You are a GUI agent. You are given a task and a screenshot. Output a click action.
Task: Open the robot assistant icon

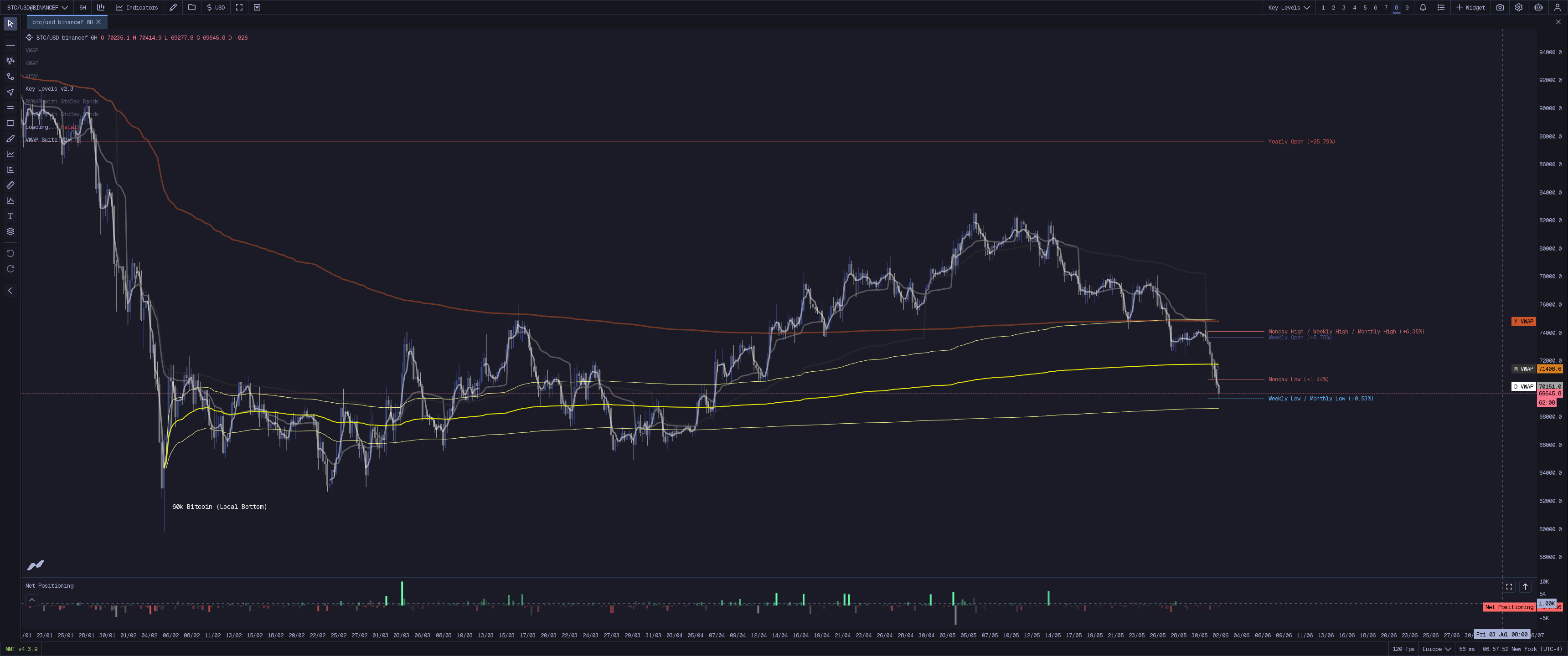(x=1538, y=7)
